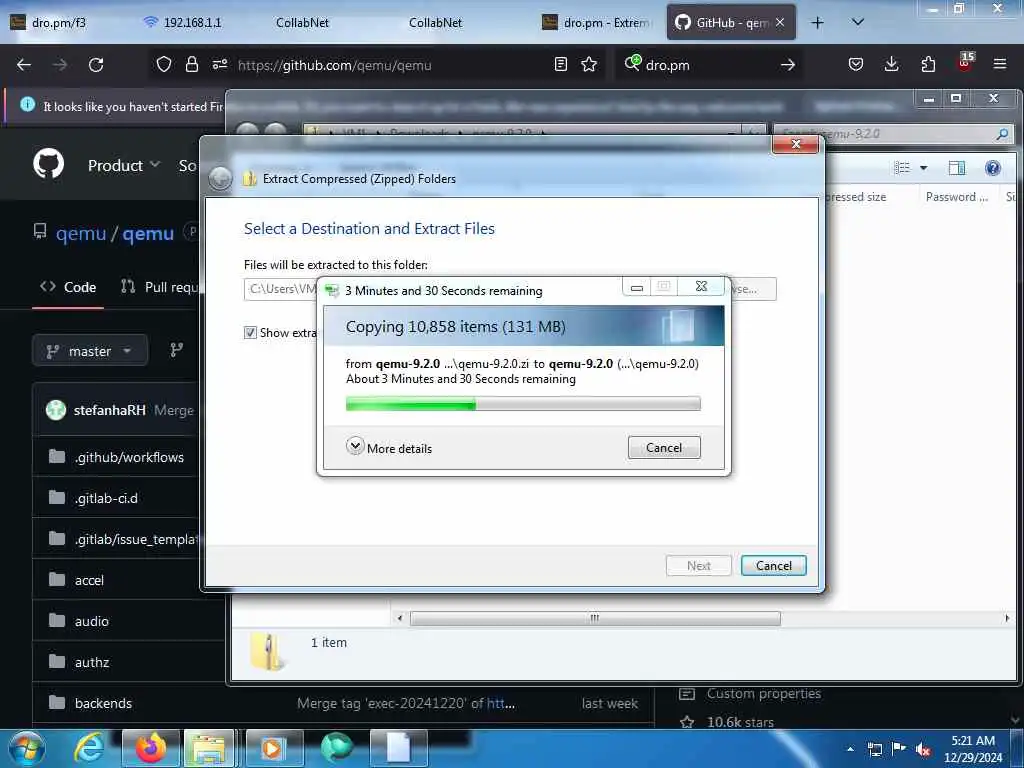Viewport: 1024px width, 768px height.
Task: Open Explorer help icon
Action: [993, 168]
